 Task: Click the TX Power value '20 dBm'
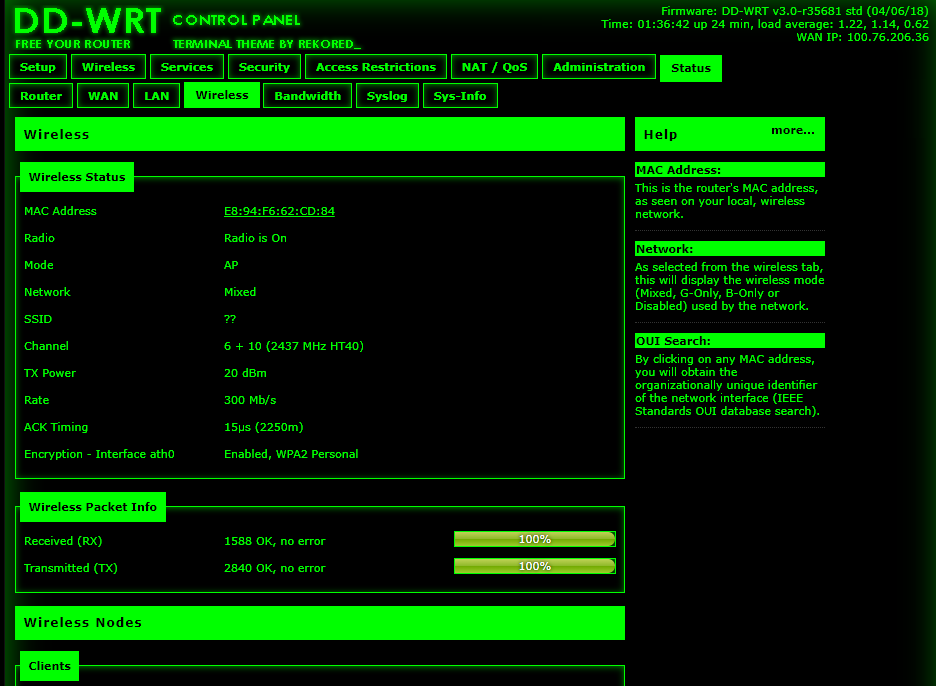click(245, 373)
